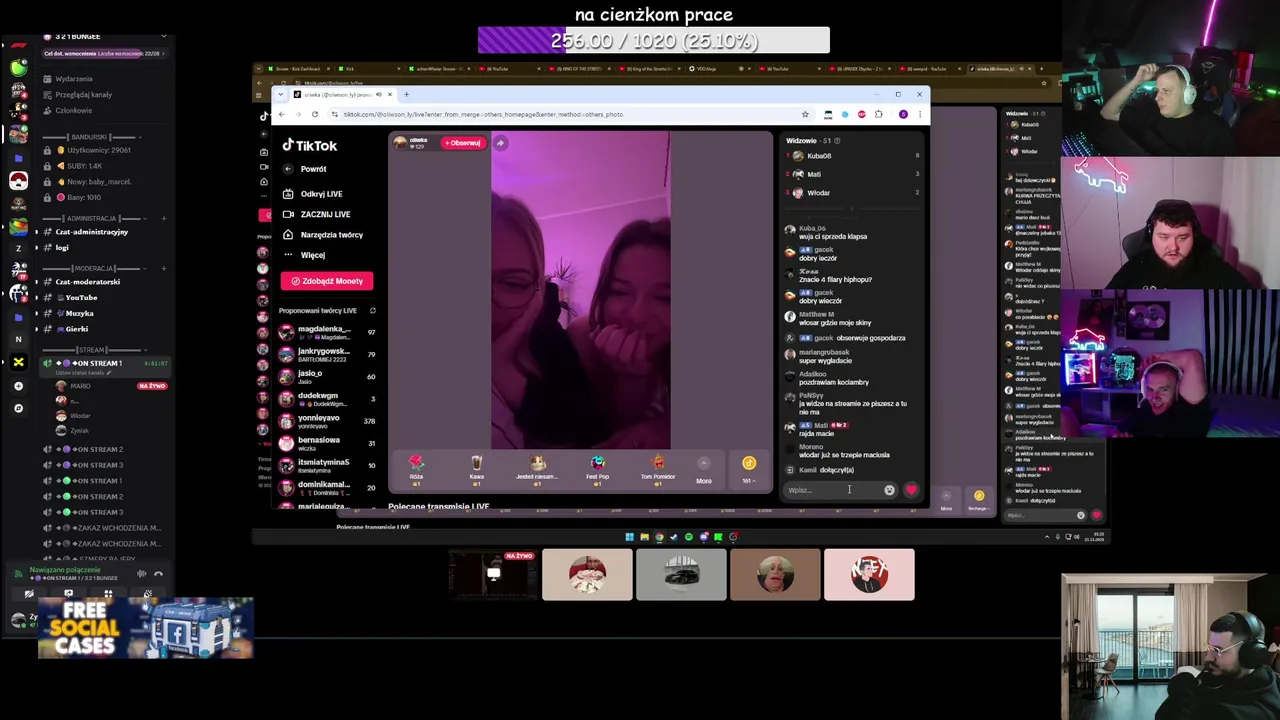Open Narzędzia twórcy in TikTok menu
This screenshot has height=720, width=1280.
click(x=323, y=235)
